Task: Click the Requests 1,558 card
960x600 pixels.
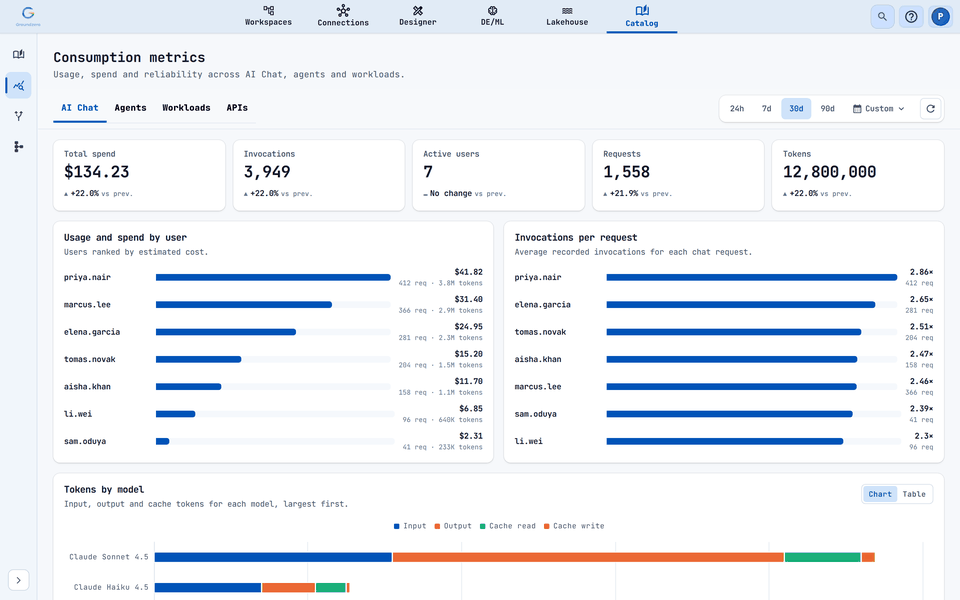Action: (678, 175)
